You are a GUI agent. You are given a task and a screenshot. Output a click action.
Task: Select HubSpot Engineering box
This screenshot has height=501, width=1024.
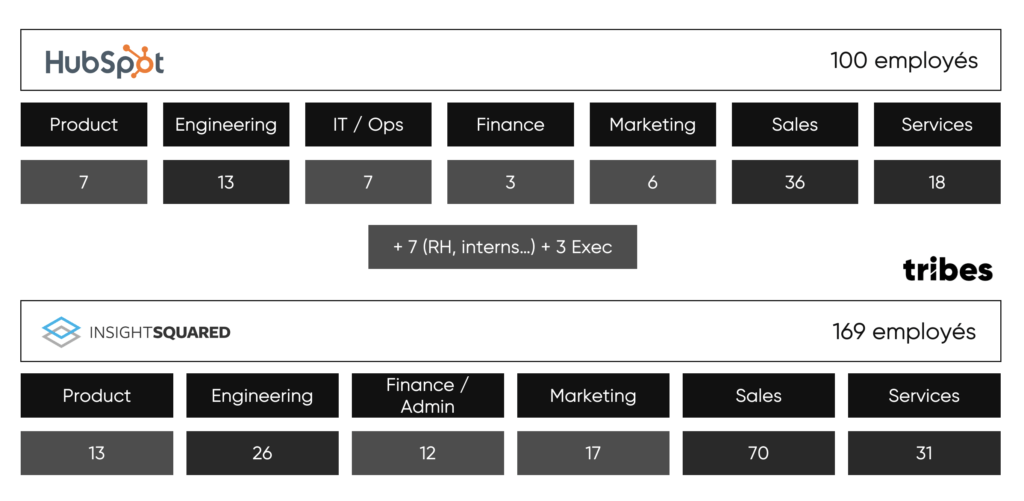point(226,124)
